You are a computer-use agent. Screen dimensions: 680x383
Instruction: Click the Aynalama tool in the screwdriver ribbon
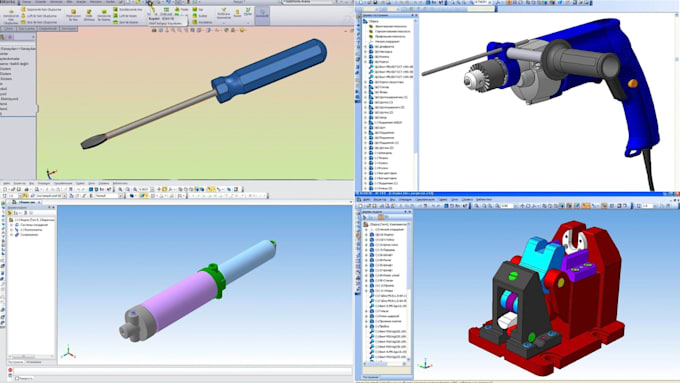click(x=202, y=22)
